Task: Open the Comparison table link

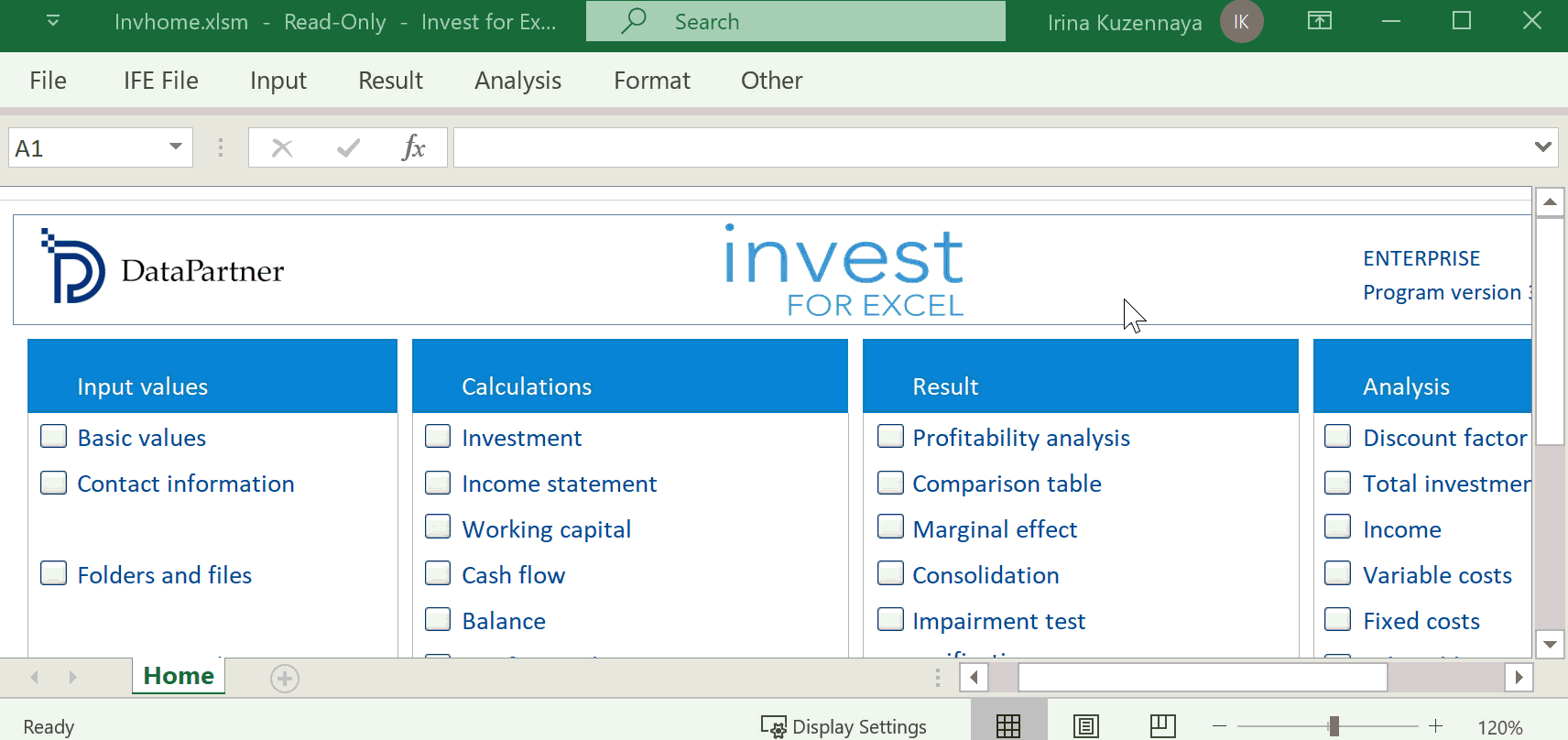Action: tap(1007, 484)
